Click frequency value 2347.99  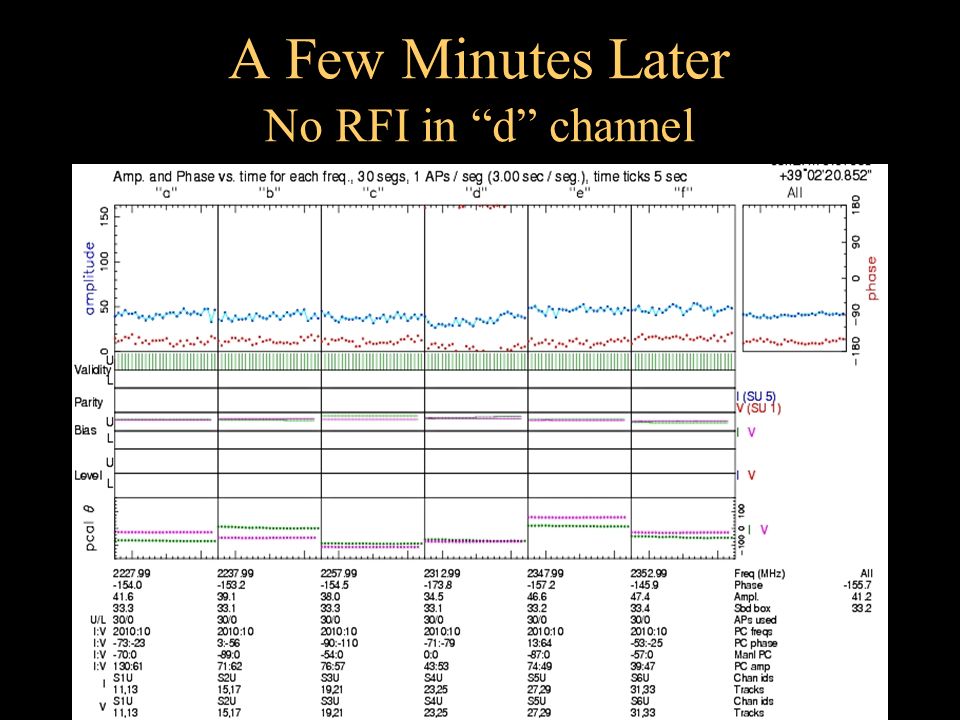pos(546,574)
